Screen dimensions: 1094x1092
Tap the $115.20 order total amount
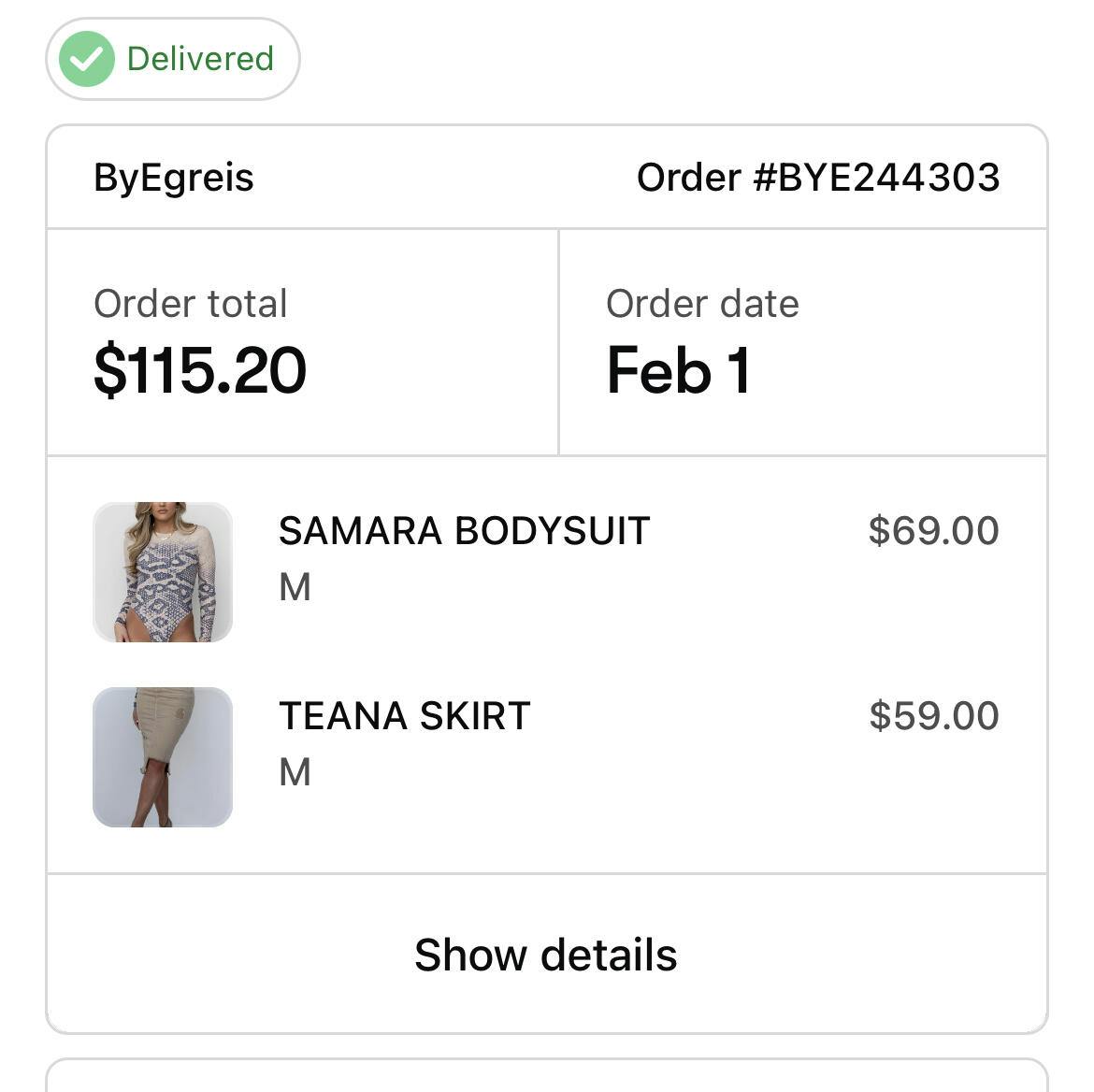tap(200, 370)
